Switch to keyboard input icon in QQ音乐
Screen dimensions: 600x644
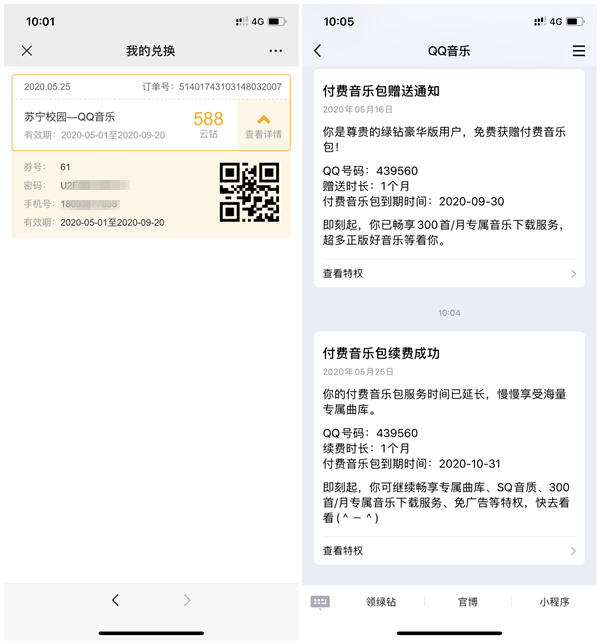point(320,602)
